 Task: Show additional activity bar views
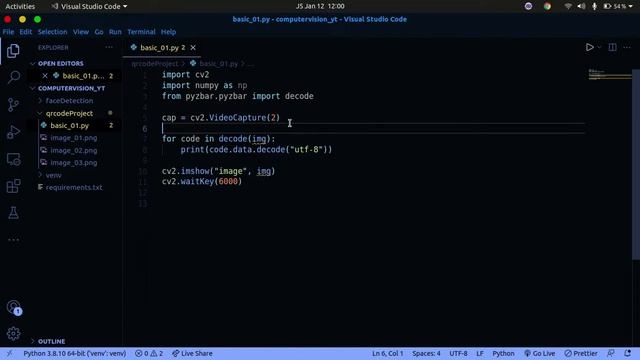pyautogui.click(x=13, y=240)
